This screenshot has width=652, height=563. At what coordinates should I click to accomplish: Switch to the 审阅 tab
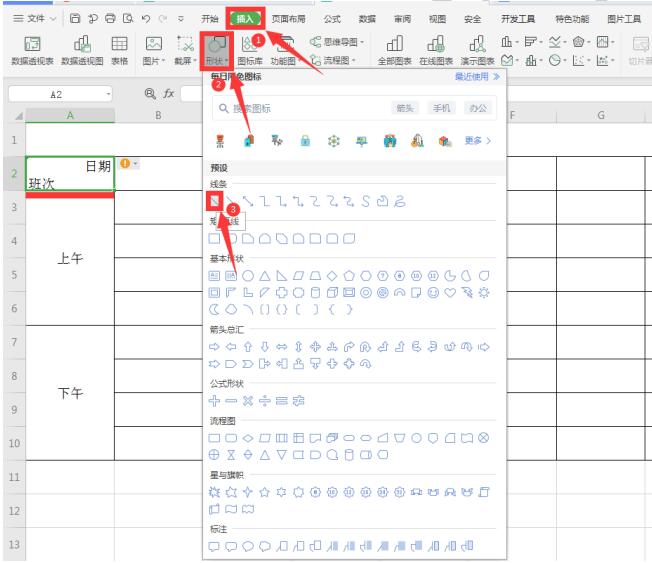(402, 19)
